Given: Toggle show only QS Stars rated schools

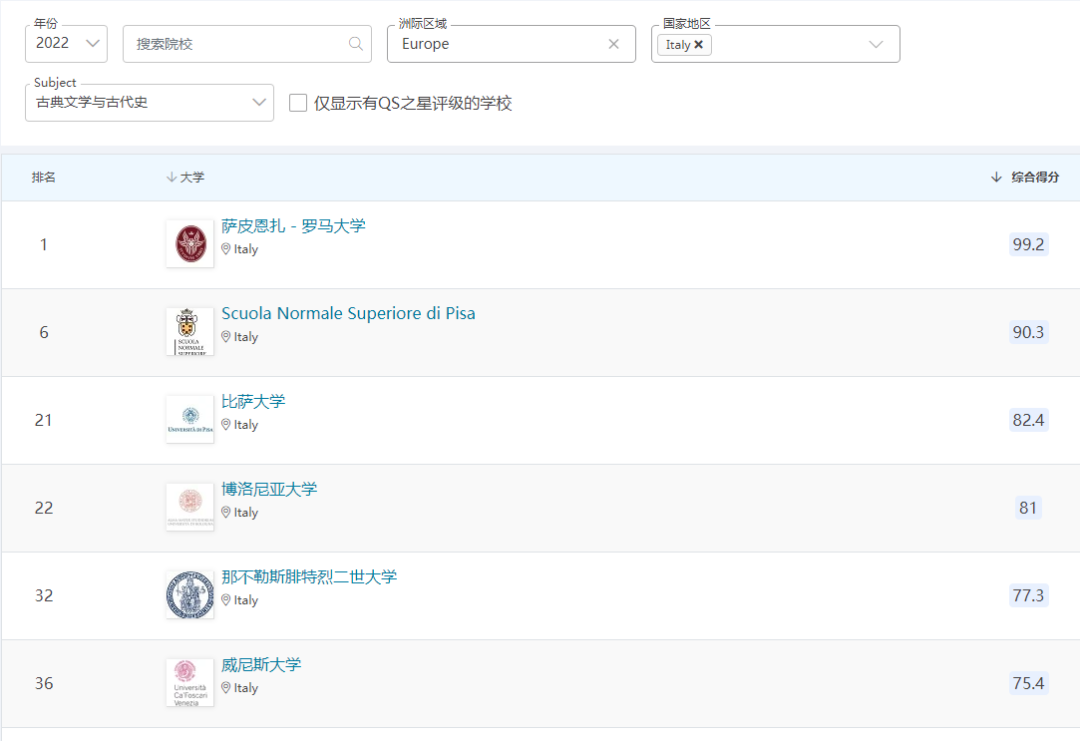Looking at the screenshot, I should [298, 103].
